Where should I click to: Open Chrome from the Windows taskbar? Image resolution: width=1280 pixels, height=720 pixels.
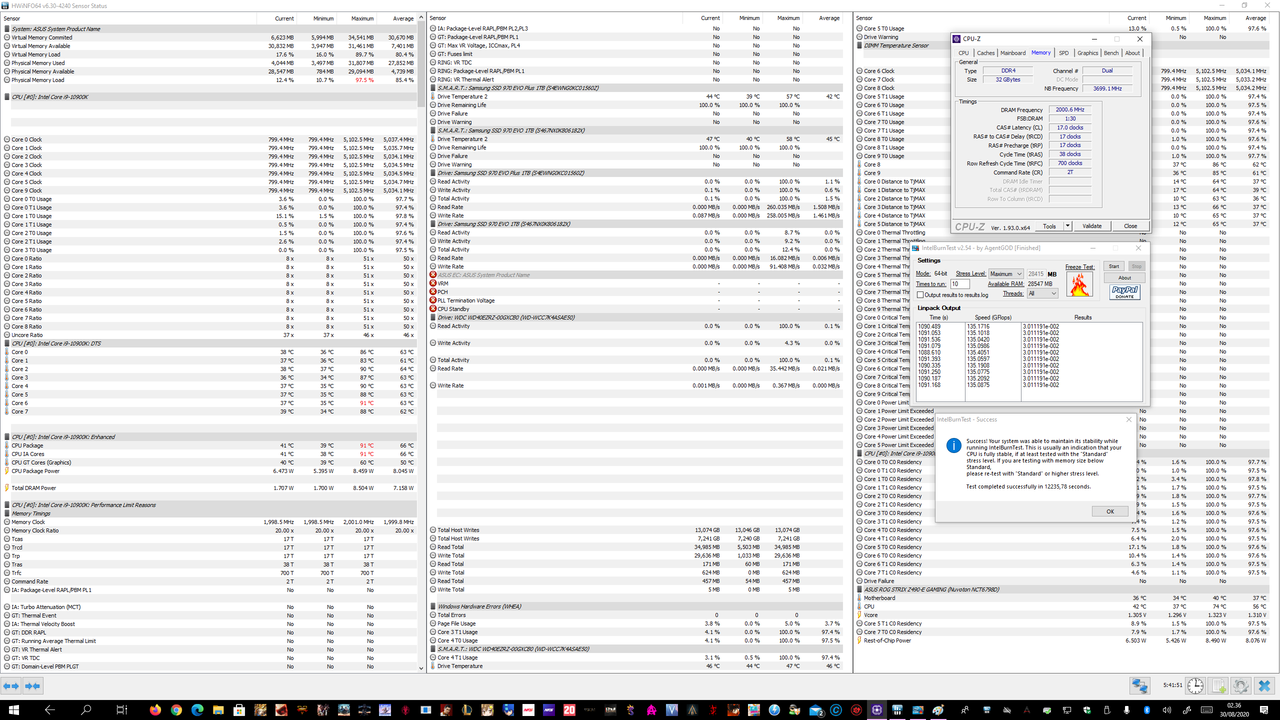177,710
